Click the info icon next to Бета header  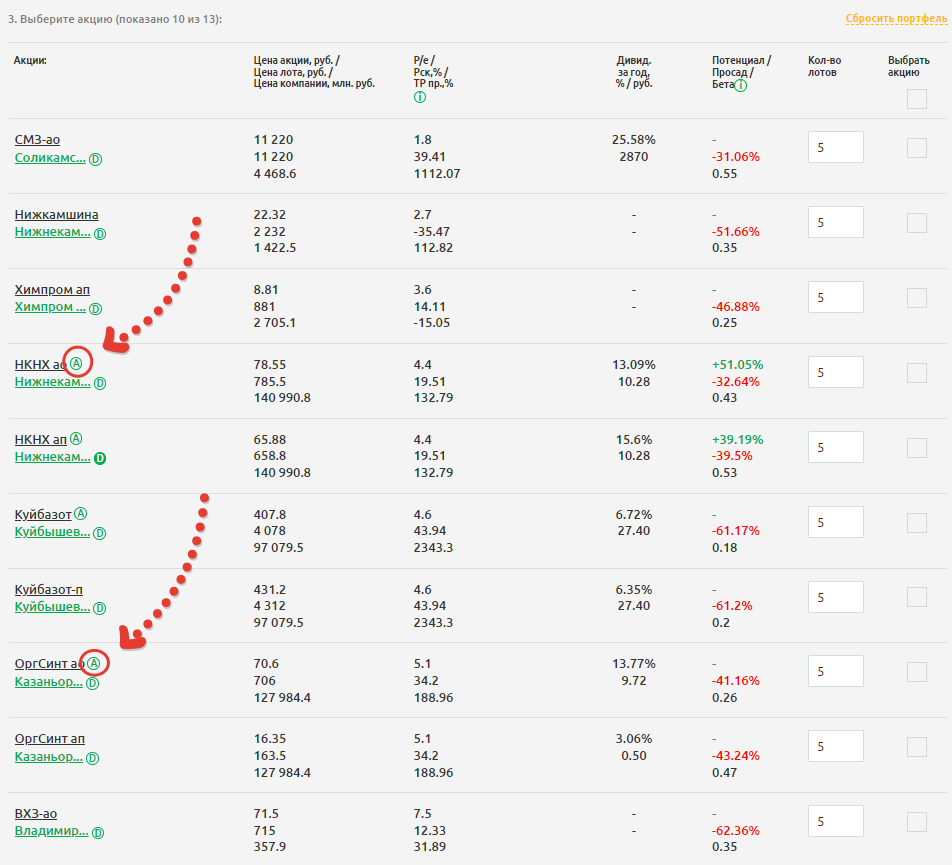coord(741,86)
